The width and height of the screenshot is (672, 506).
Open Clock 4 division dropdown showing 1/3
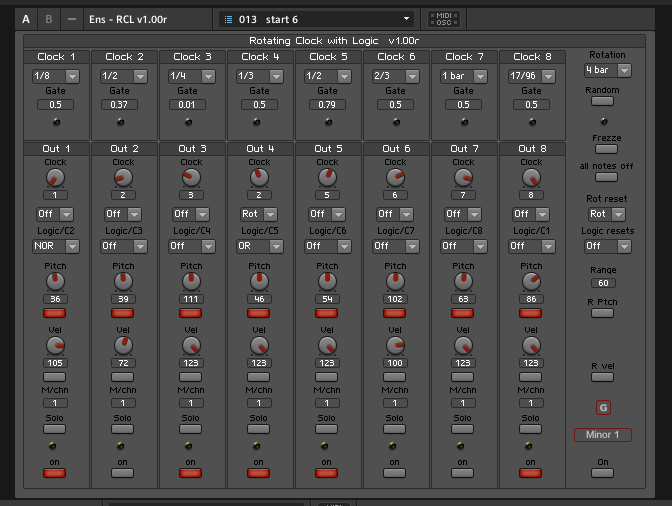(x=260, y=76)
